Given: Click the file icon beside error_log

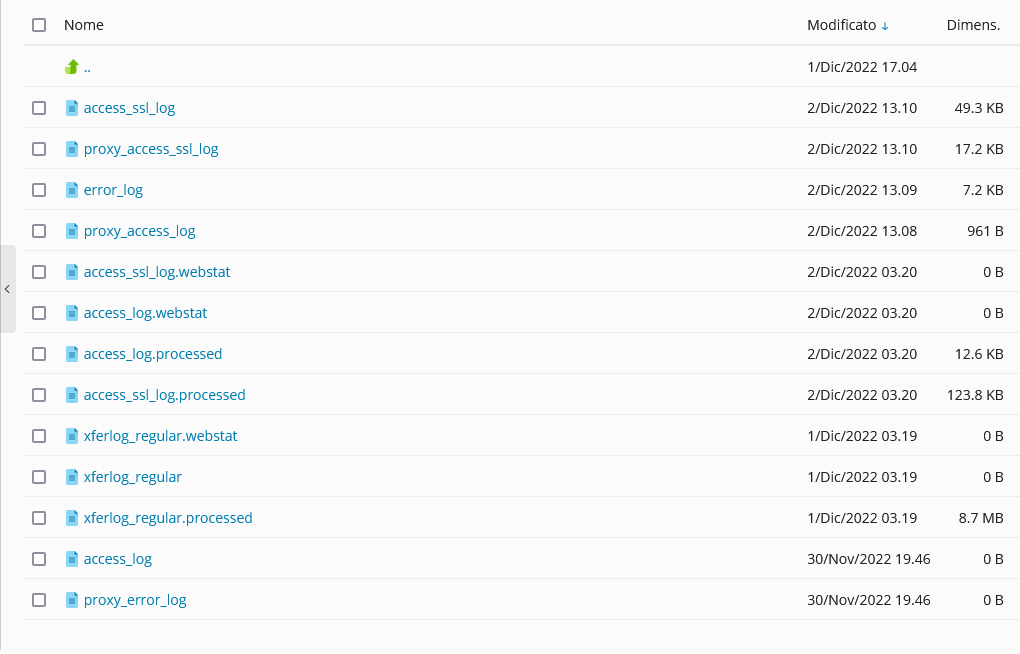Looking at the screenshot, I should [72, 190].
